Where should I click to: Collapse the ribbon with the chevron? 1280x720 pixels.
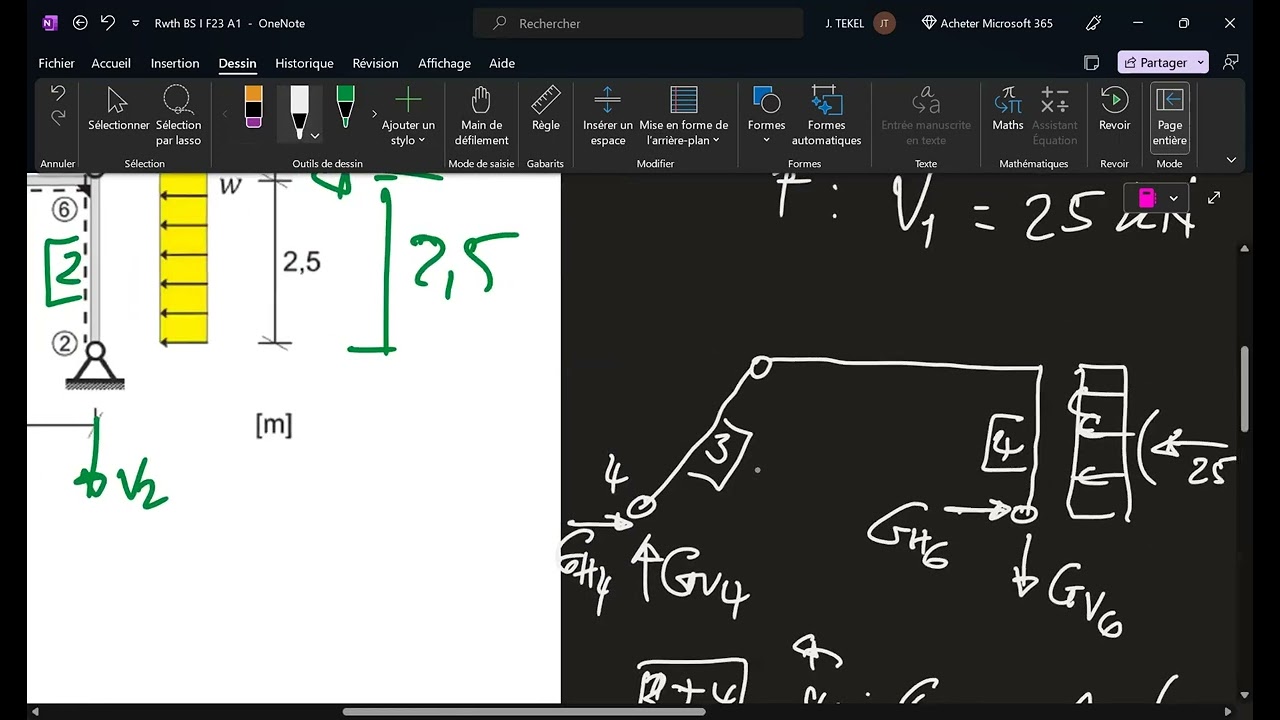coord(1231,160)
